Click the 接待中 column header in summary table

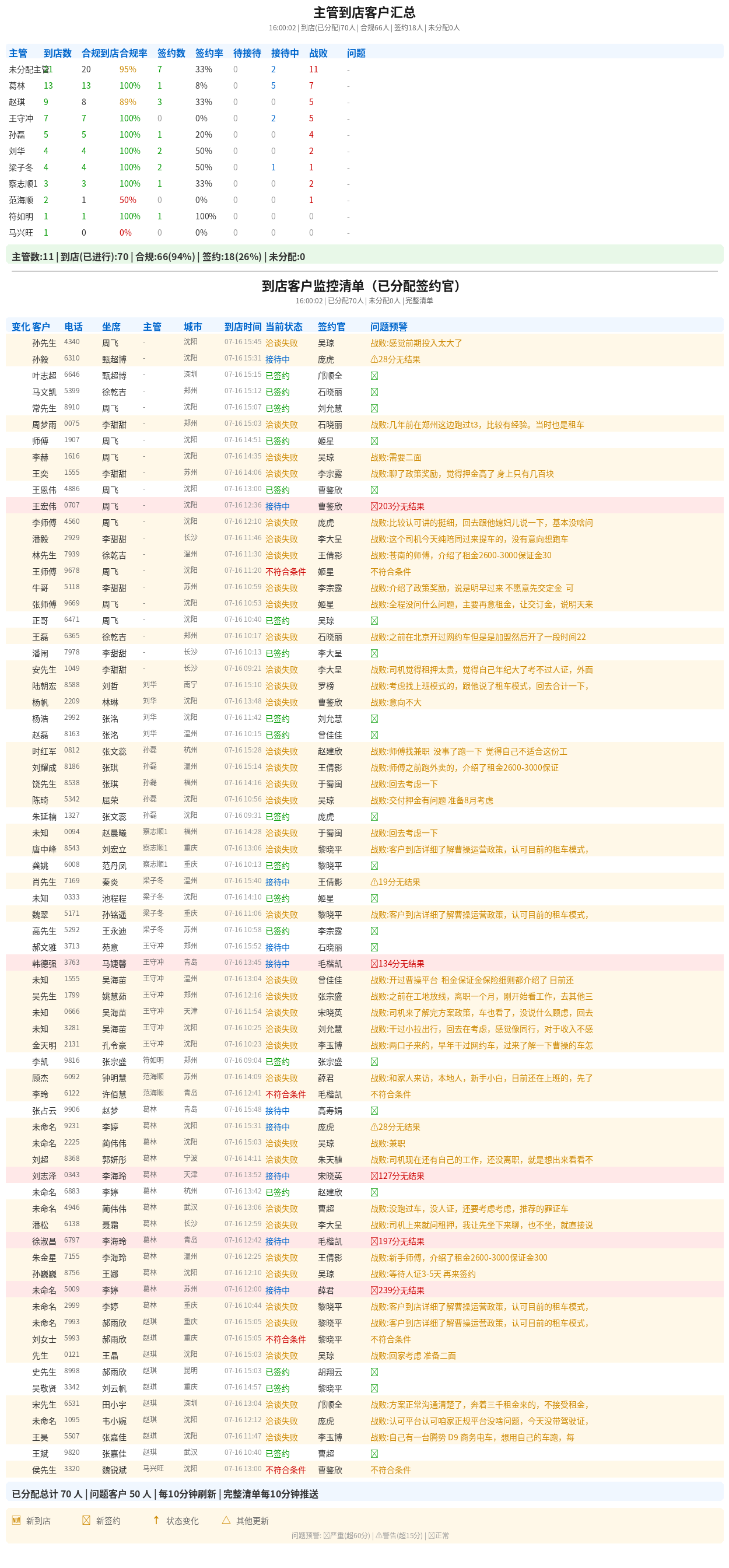coord(285,53)
